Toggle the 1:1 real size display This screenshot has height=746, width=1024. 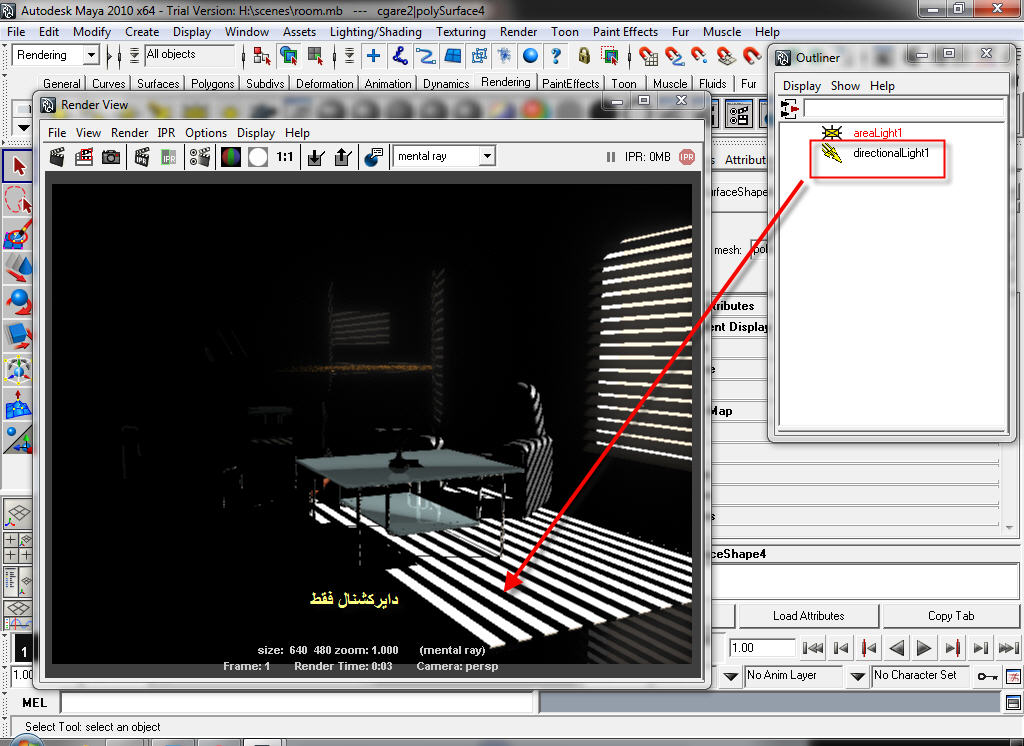[x=285, y=157]
